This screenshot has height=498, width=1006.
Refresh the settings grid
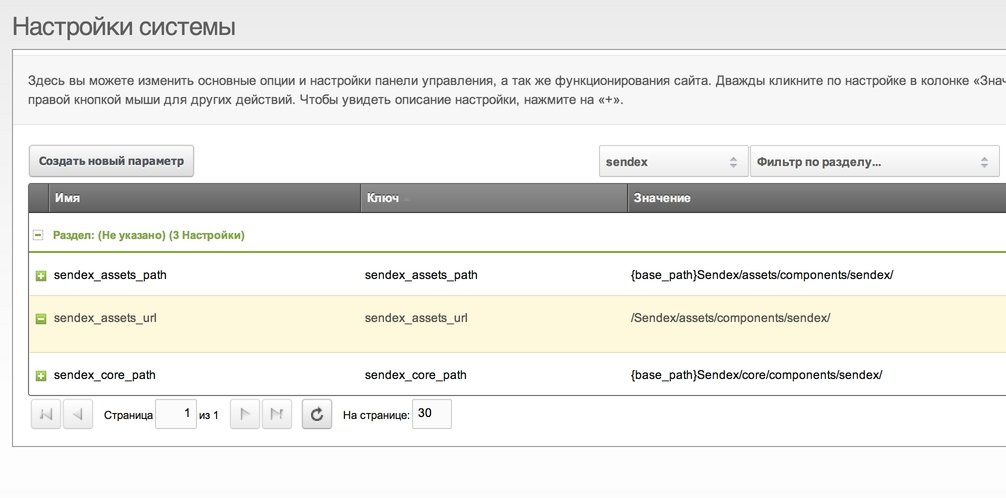(x=316, y=414)
